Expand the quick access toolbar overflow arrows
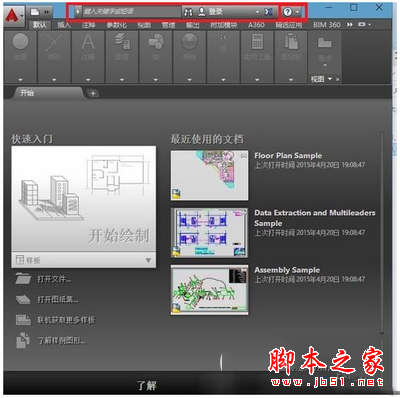 coord(46,12)
